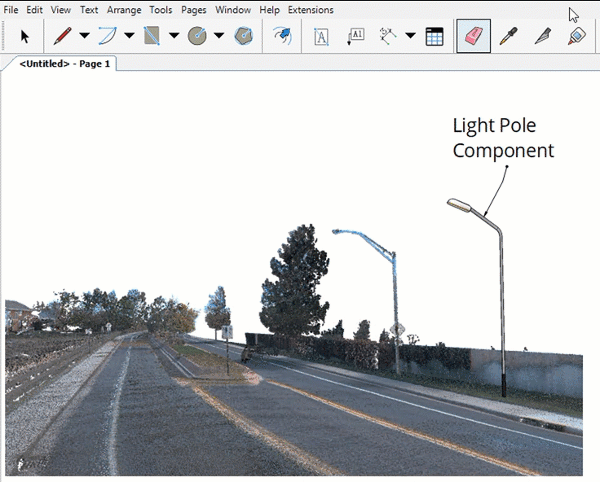The image size is (600, 482).
Task: Activate the Circle tool
Action: point(197,36)
